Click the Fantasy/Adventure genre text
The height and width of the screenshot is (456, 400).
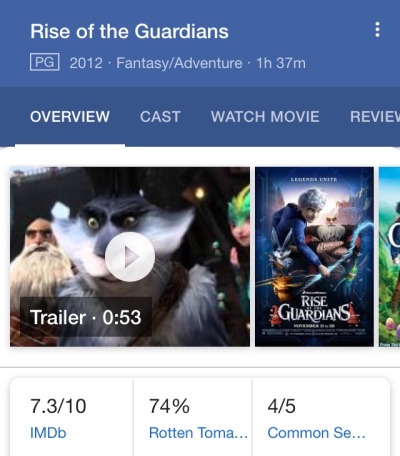[x=179, y=63]
